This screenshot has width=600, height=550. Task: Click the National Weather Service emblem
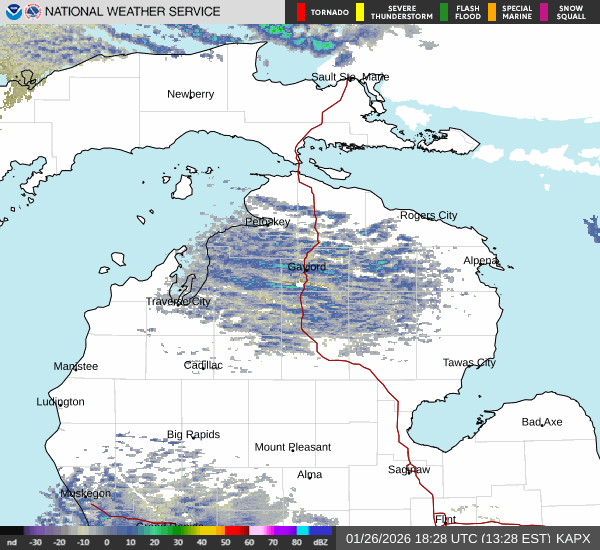(x=31, y=12)
